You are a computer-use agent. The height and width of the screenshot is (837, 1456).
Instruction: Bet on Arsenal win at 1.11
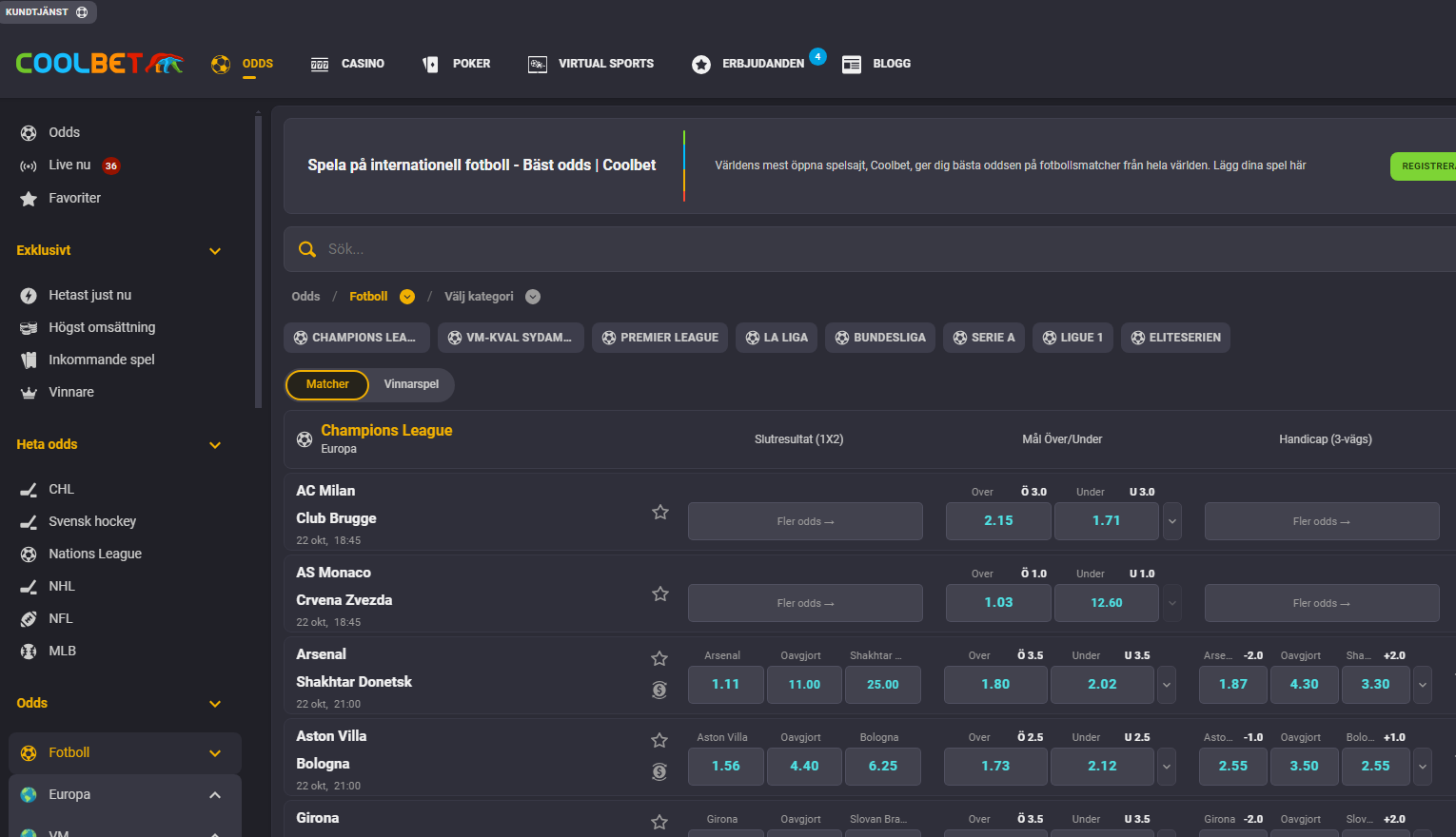pyautogui.click(x=725, y=685)
